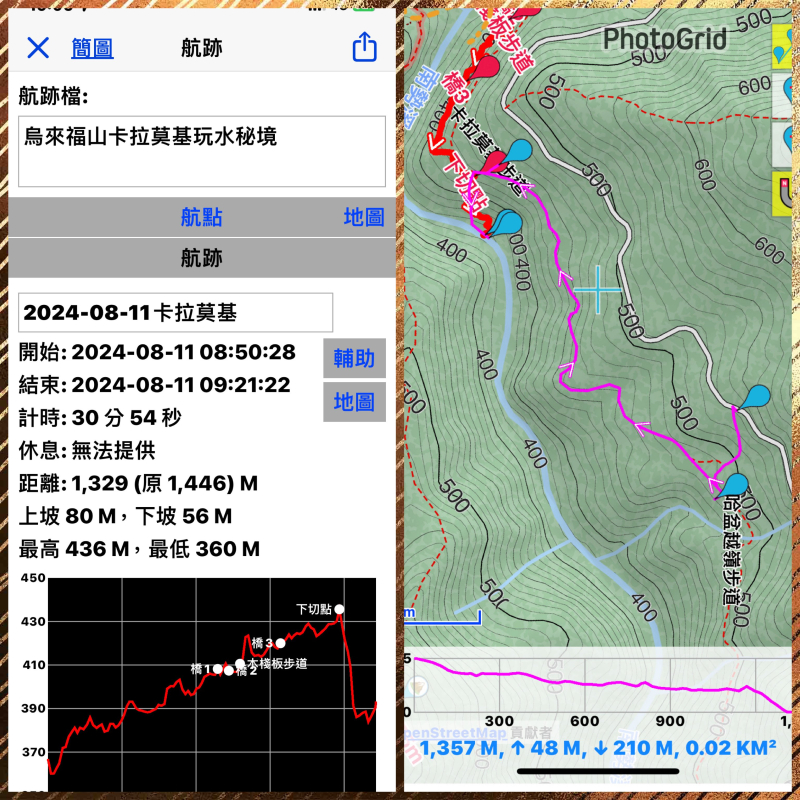Switch to the 航點 waypoints tab
800x800 pixels.
[201, 218]
